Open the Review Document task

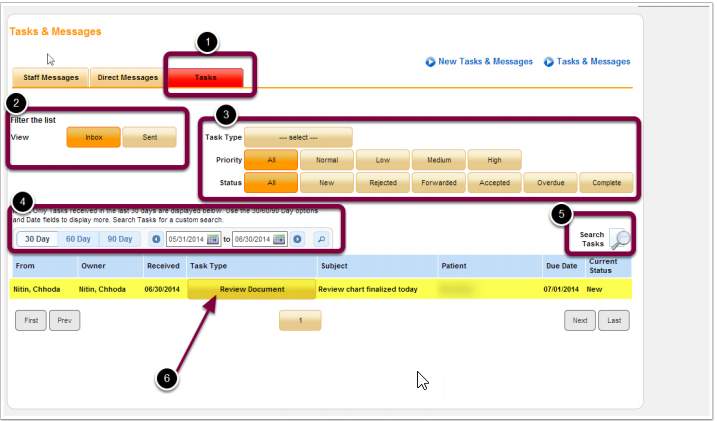click(x=252, y=290)
